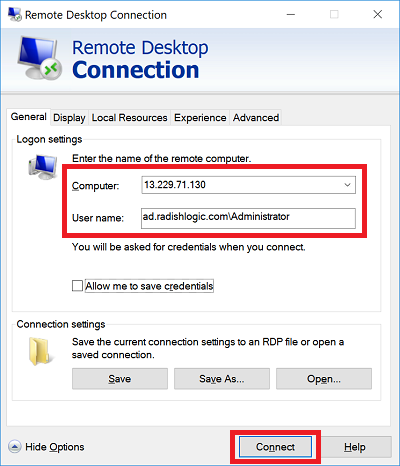This screenshot has width=400, height=466.
Task: Save the current connection settings
Action: click(x=120, y=379)
